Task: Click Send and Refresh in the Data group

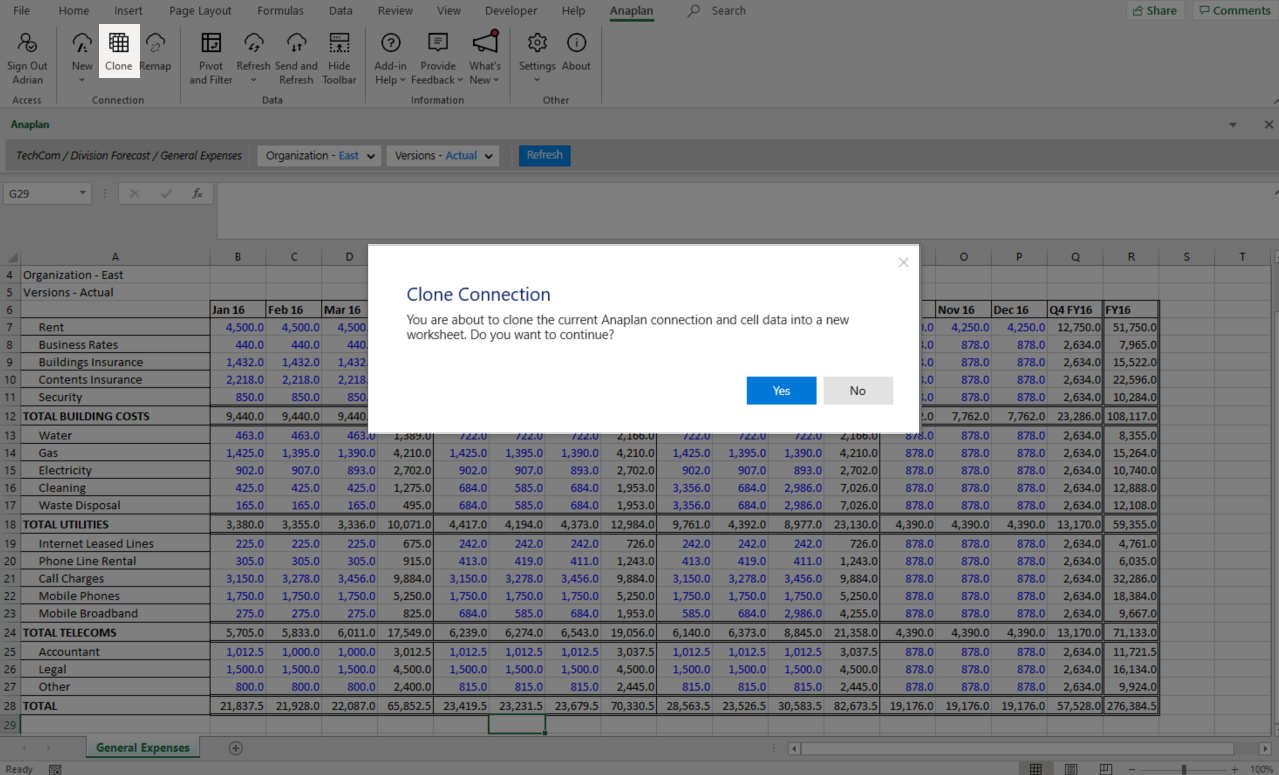Action: (x=296, y=57)
